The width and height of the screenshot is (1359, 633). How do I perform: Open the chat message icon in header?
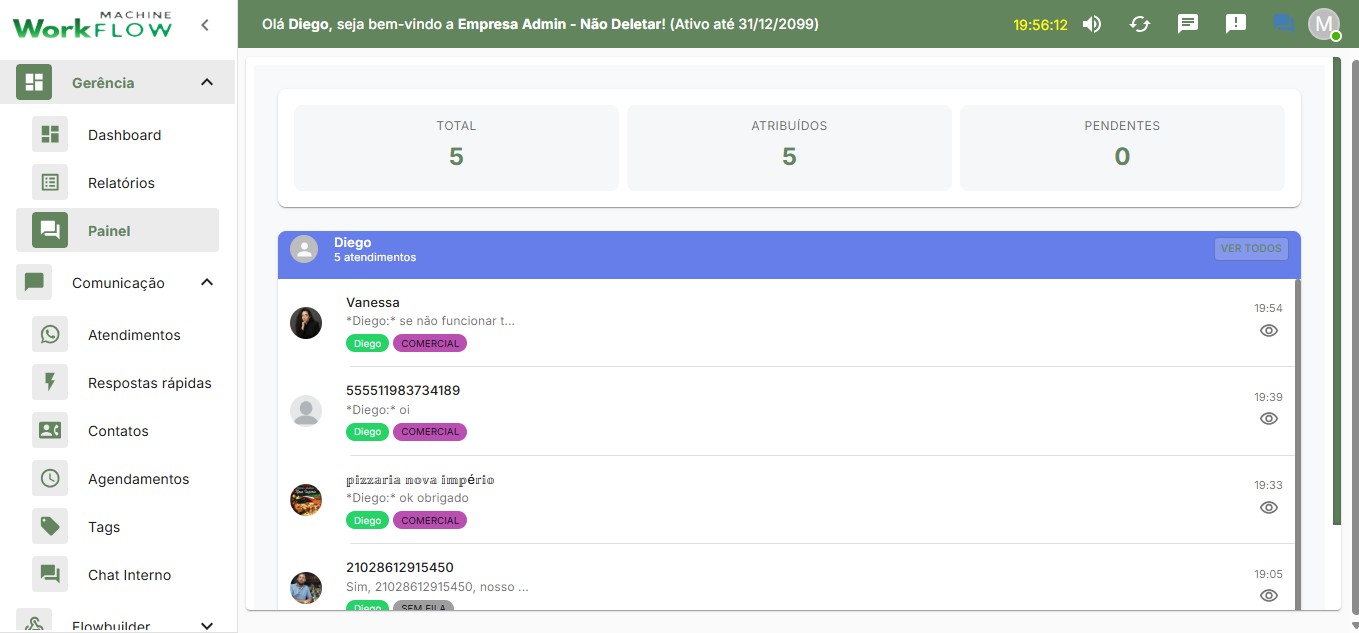point(1188,24)
